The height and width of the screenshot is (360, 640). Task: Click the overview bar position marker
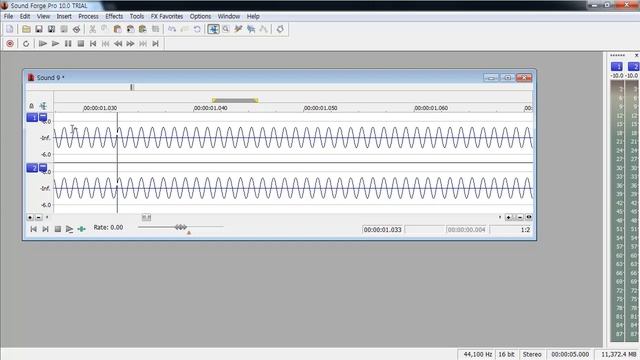pos(131,87)
